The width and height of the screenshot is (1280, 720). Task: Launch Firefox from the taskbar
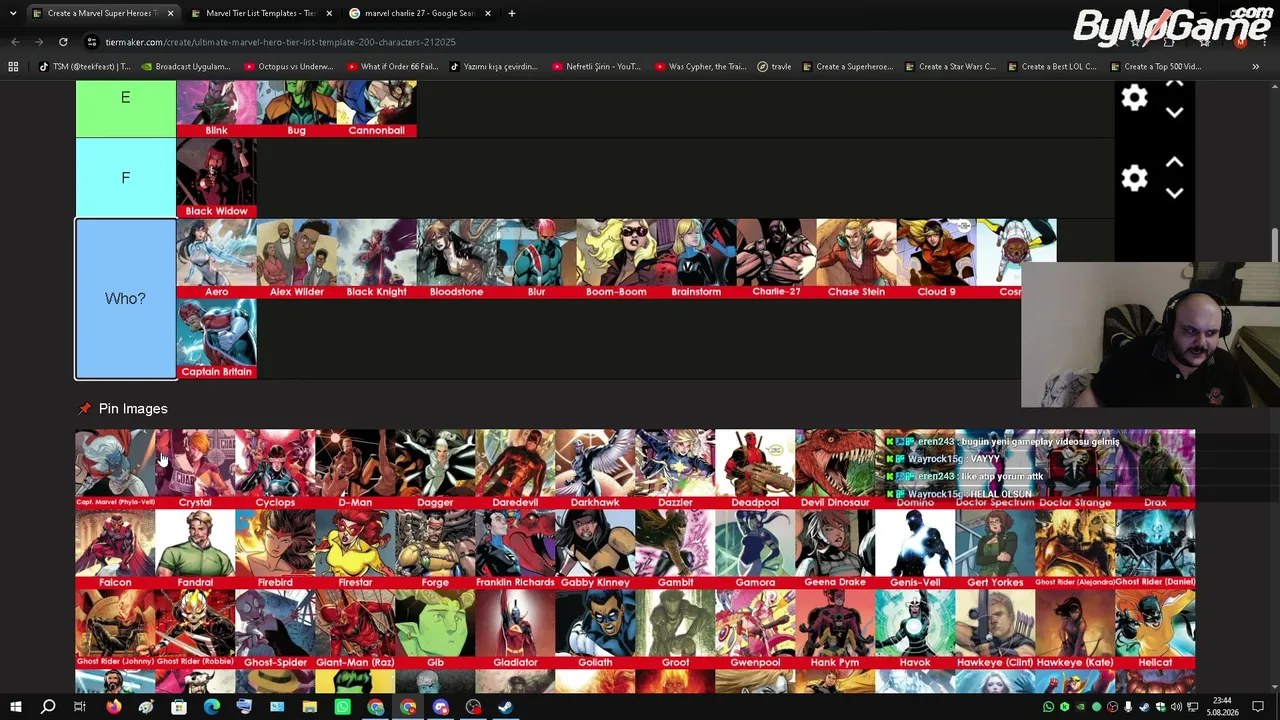click(113, 707)
